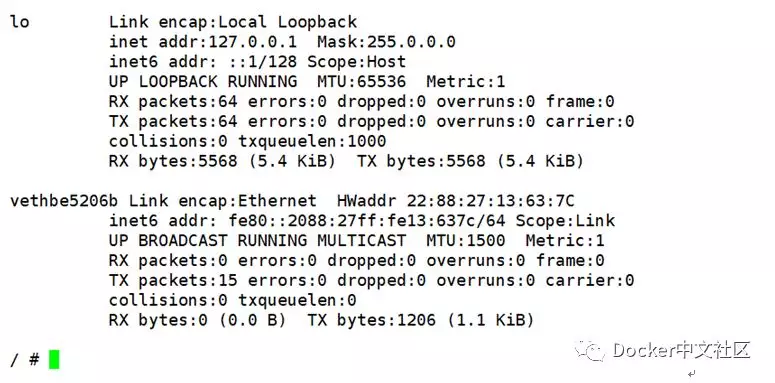775x383 pixels.
Task: Click the WeChat logo in watermark
Action: click(x=590, y=351)
